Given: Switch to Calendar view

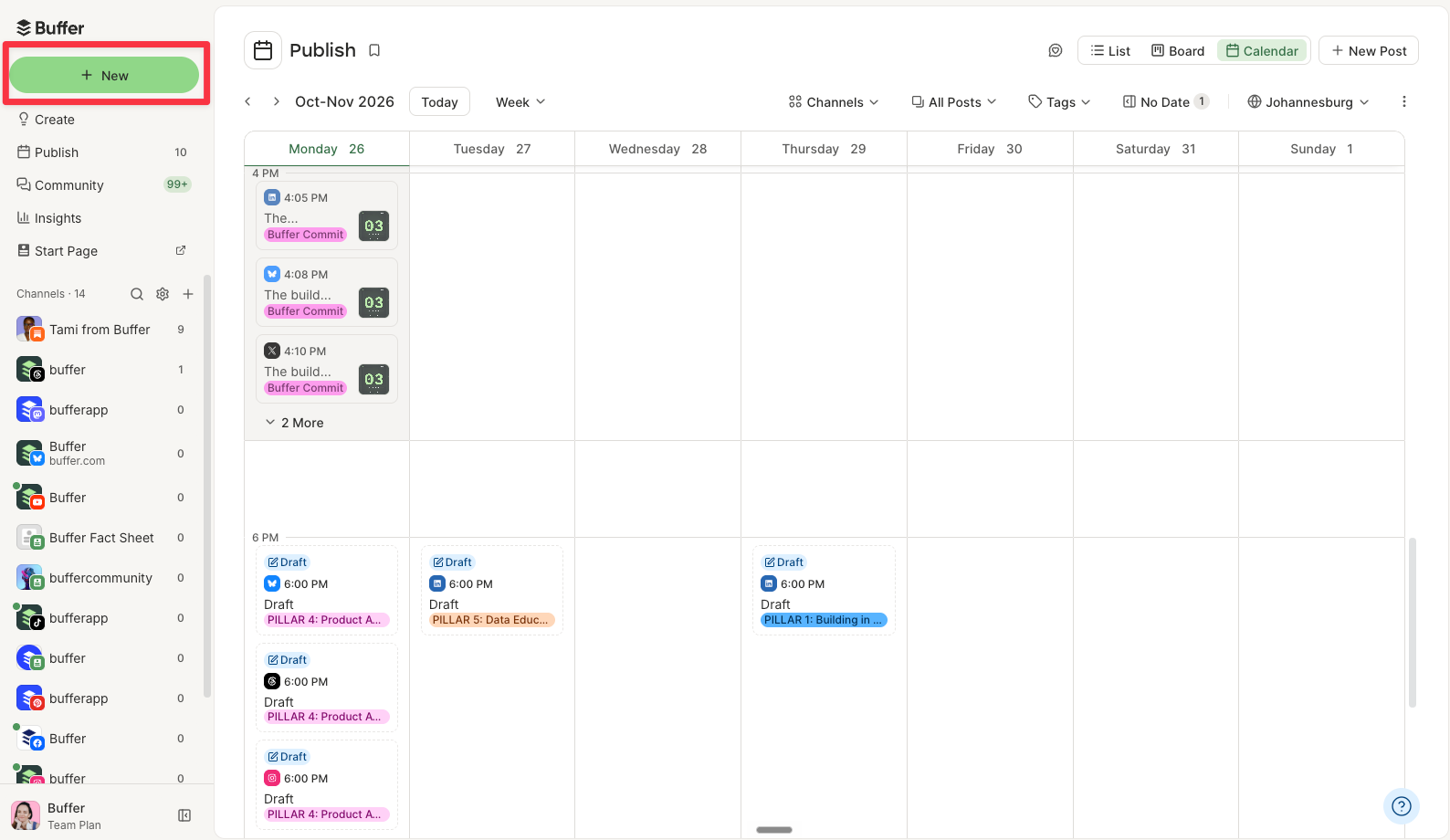Looking at the screenshot, I should (x=1262, y=51).
